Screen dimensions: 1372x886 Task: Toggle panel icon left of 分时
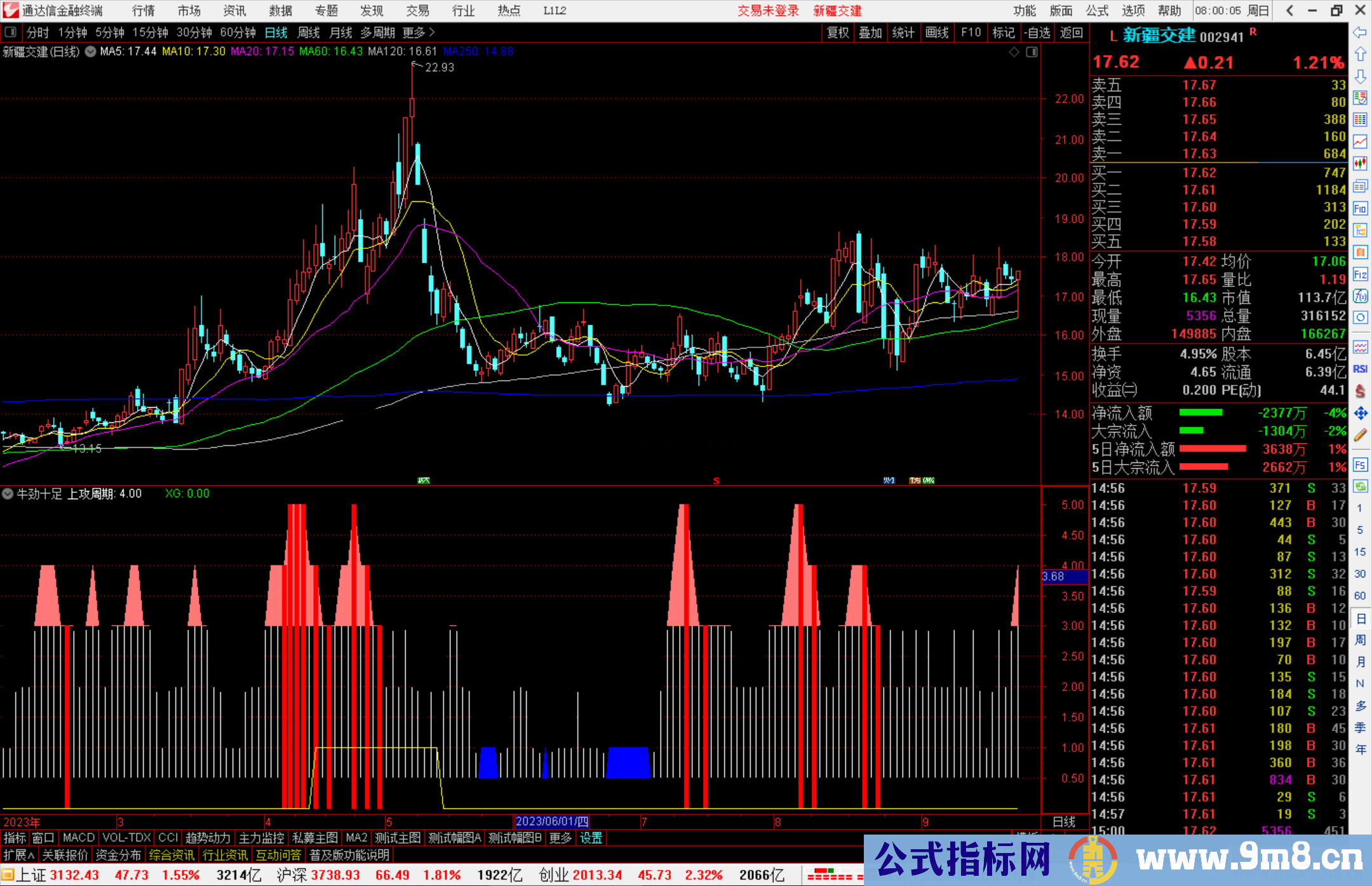coord(10,32)
